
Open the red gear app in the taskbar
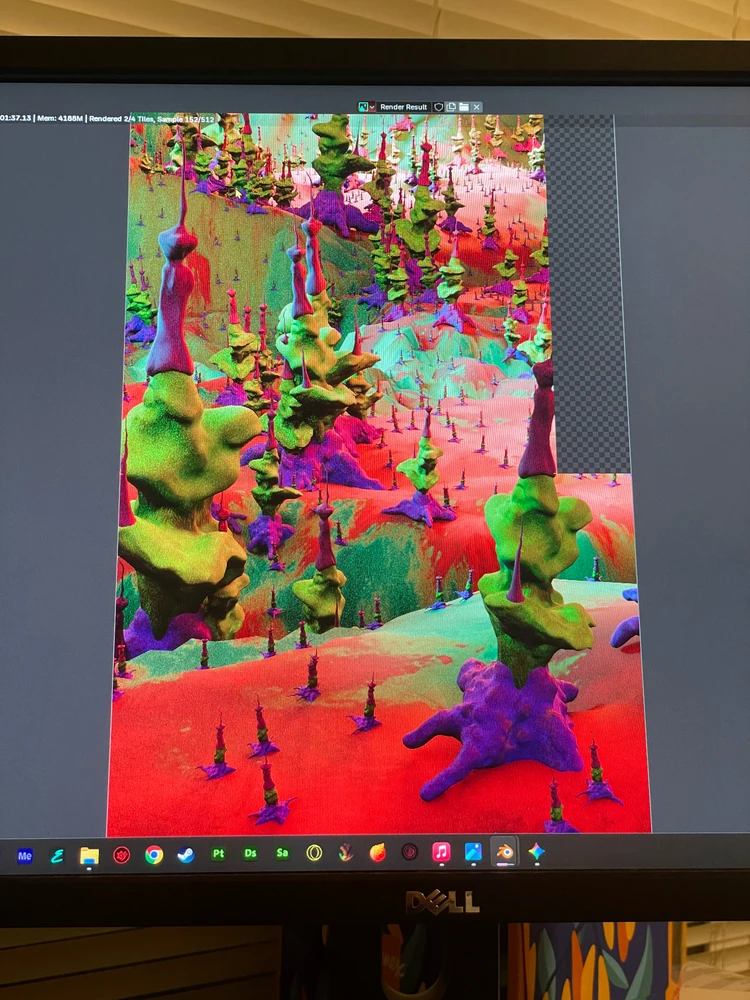click(121, 855)
